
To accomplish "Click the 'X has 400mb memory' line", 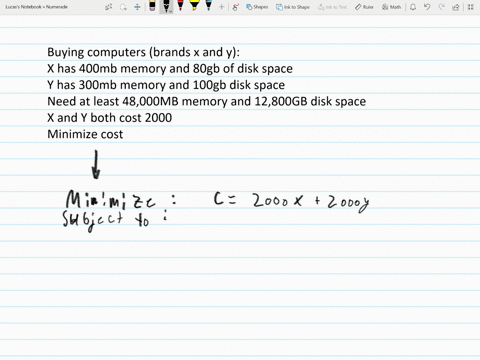I will pyautogui.click(x=170, y=69).
